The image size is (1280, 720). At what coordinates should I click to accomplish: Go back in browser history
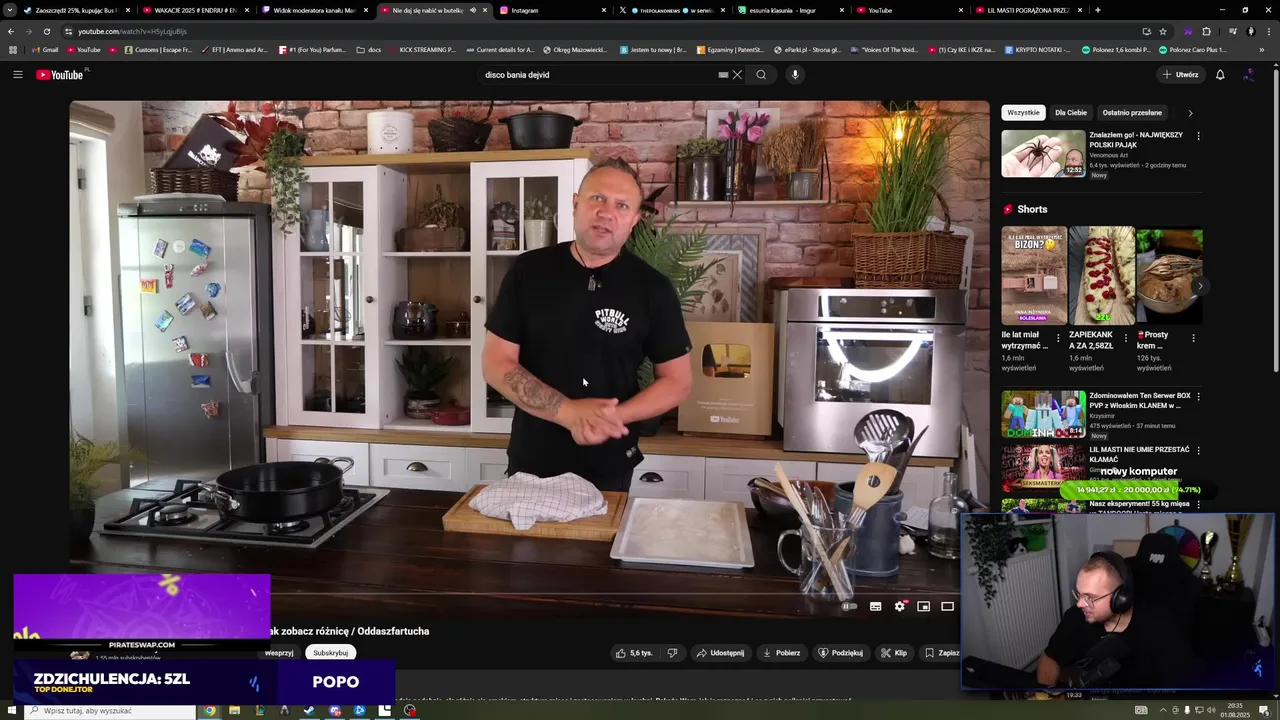click(11, 31)
